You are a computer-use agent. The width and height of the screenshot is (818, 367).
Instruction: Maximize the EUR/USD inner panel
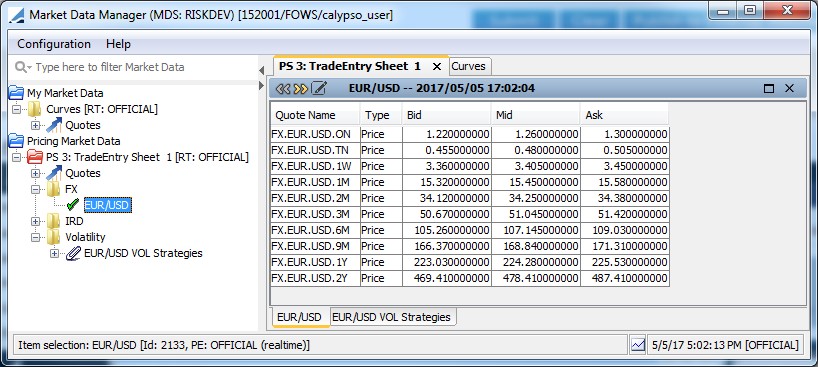(x=768, y=89)
